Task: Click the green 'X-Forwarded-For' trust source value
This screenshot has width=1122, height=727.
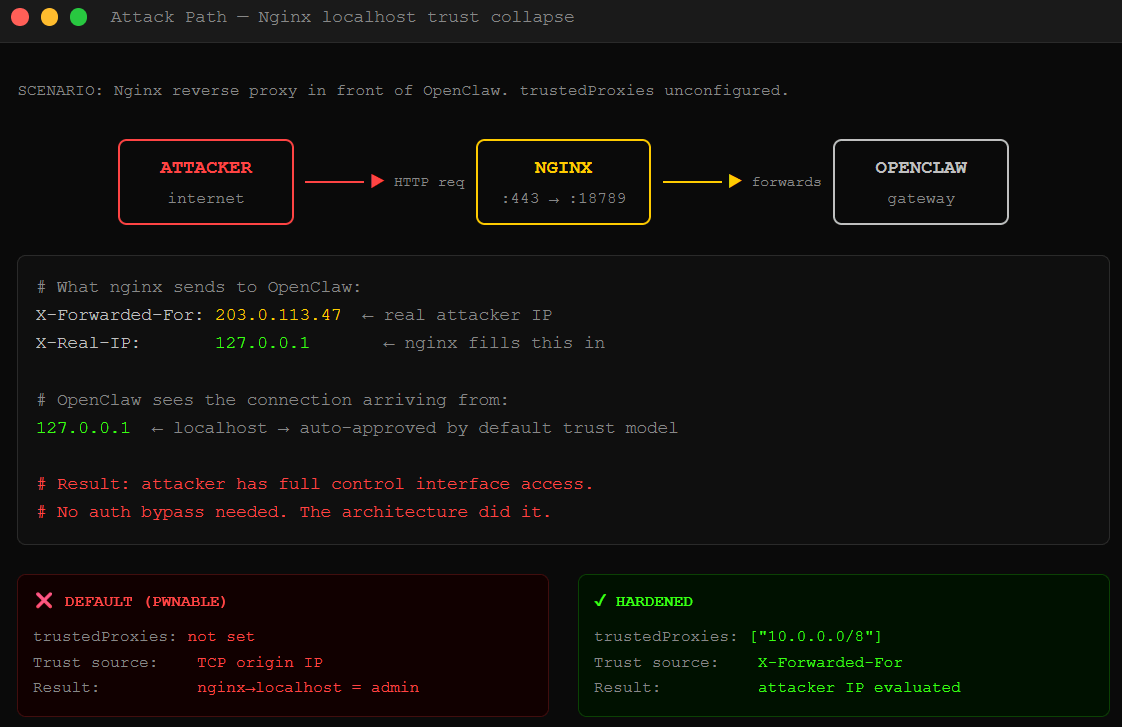Action: pos(830,663)
